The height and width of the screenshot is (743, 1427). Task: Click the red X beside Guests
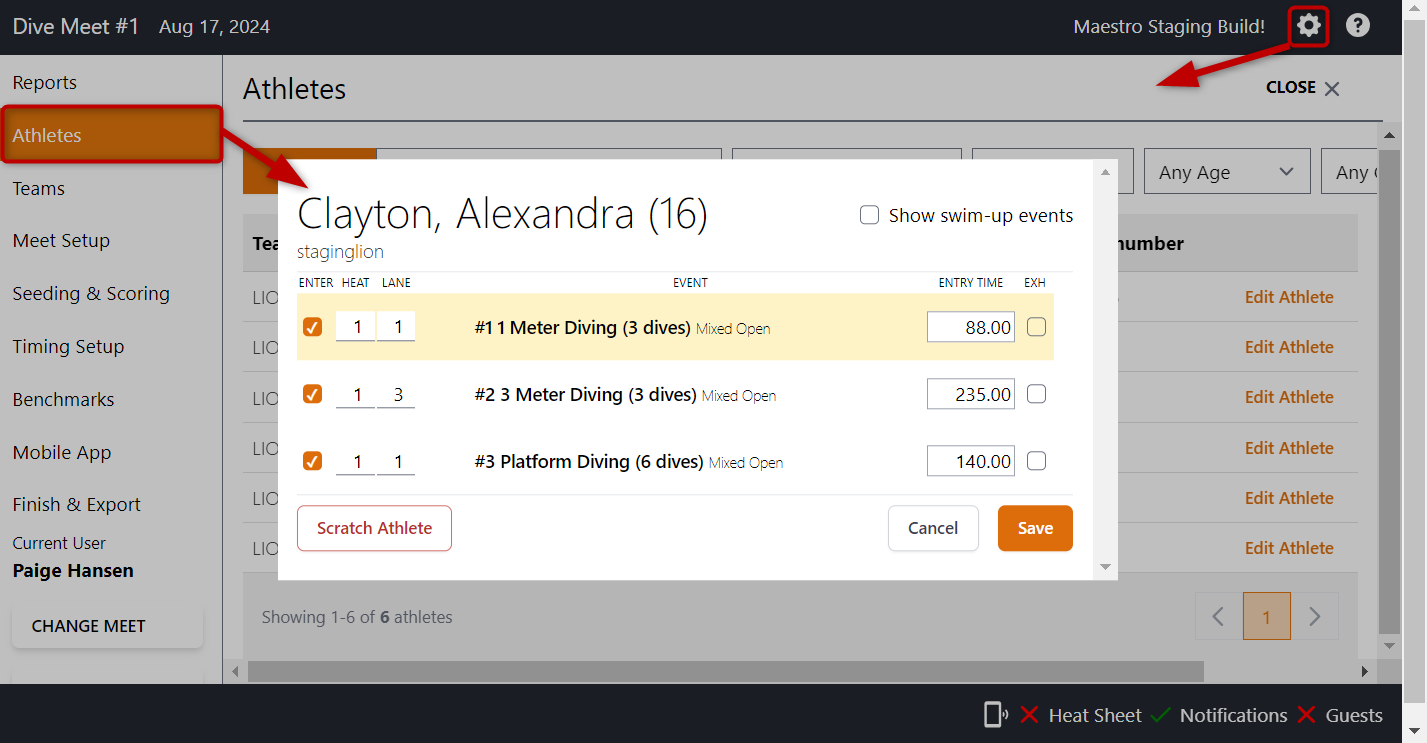click(x=1306, y=715)
